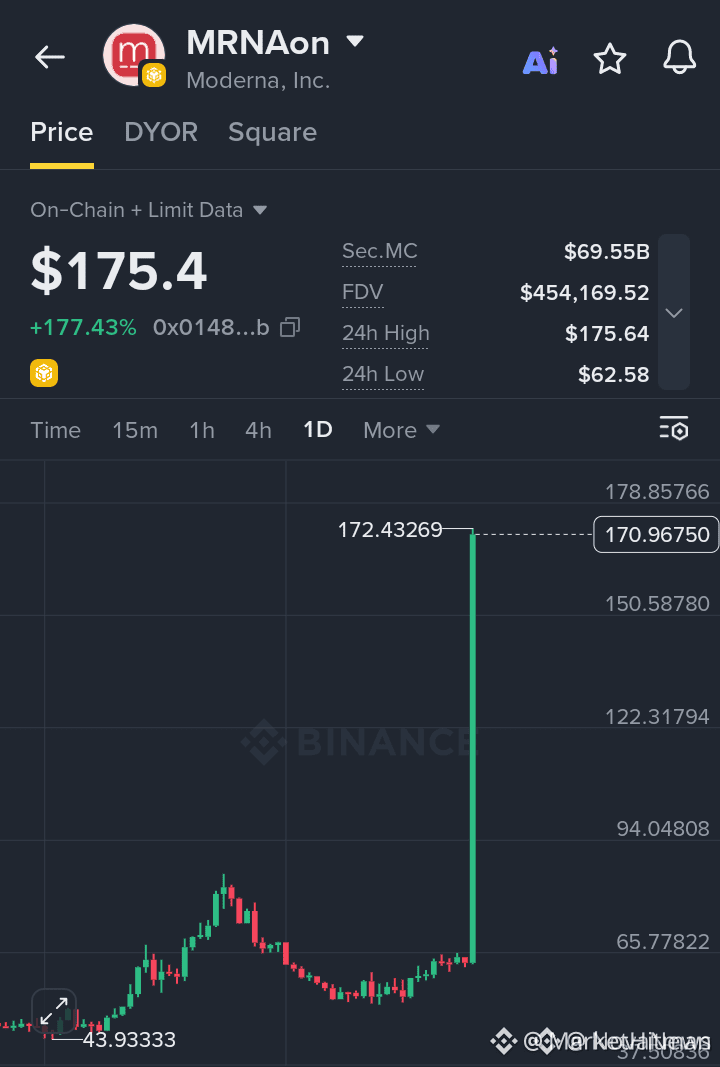The width and height of the screenshot is (720, 1067).
Task: Go back using the left arrow icon
Action: 50,57
